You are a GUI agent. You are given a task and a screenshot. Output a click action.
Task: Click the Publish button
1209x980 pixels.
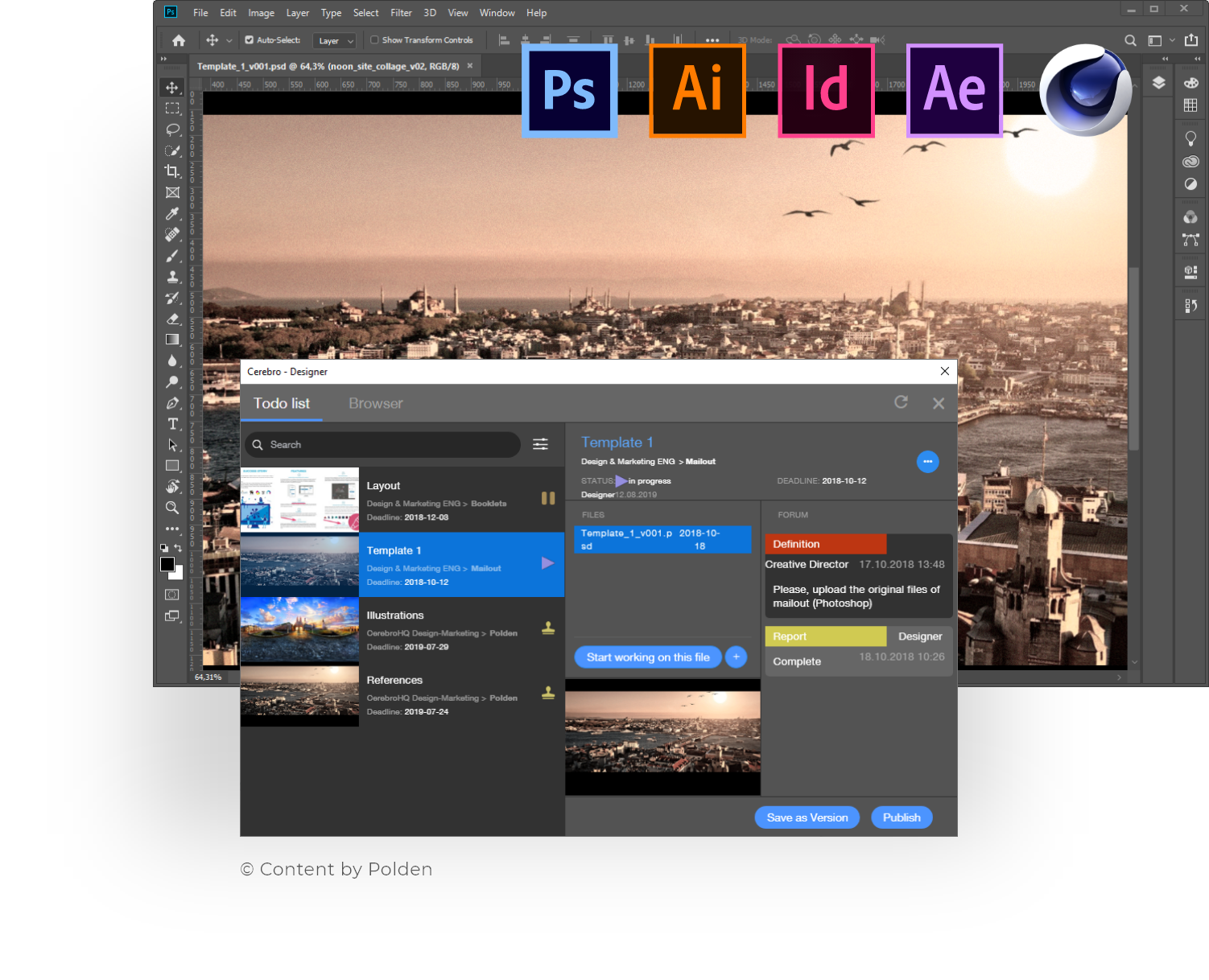coord(902,817)
